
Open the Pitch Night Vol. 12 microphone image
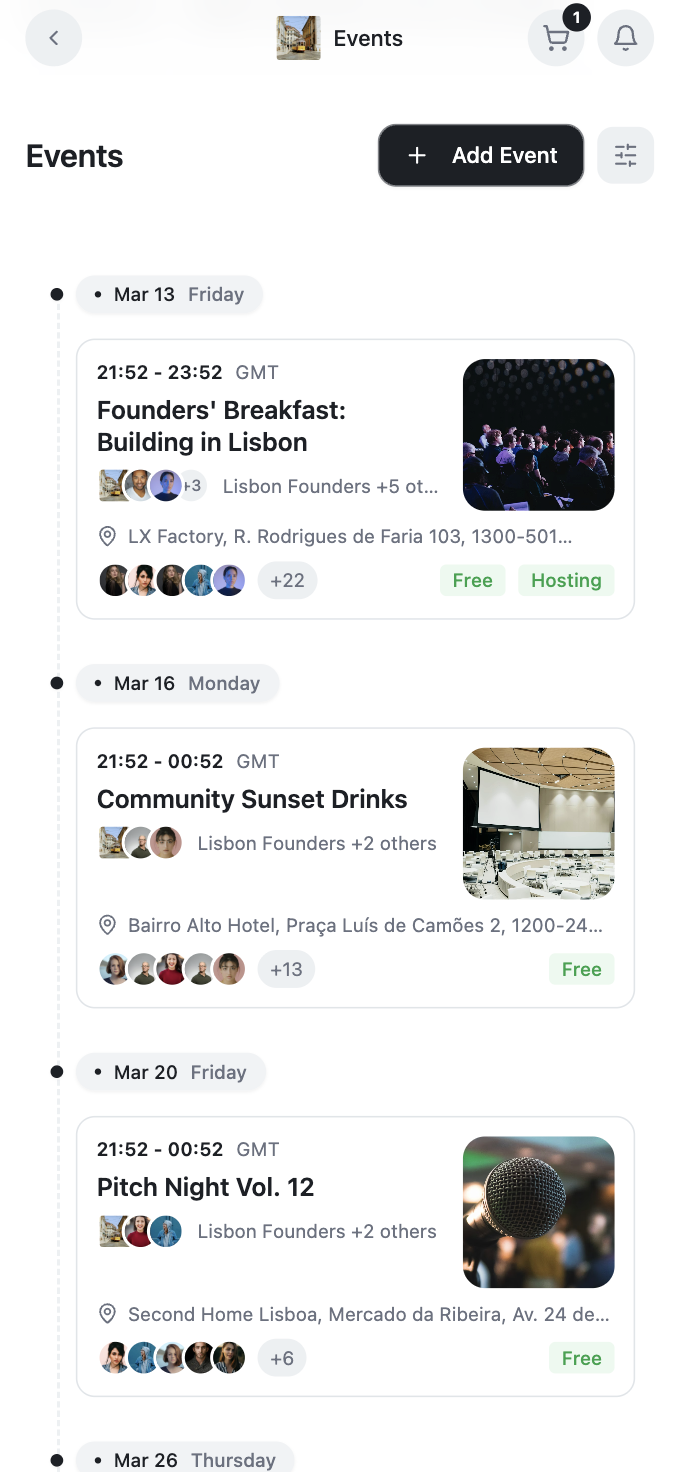pyautogui.click(x=538, y=1211)
